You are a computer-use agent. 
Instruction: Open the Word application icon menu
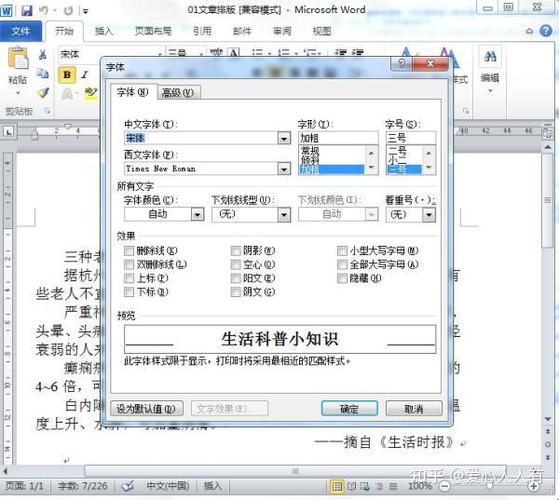[6, 10]
